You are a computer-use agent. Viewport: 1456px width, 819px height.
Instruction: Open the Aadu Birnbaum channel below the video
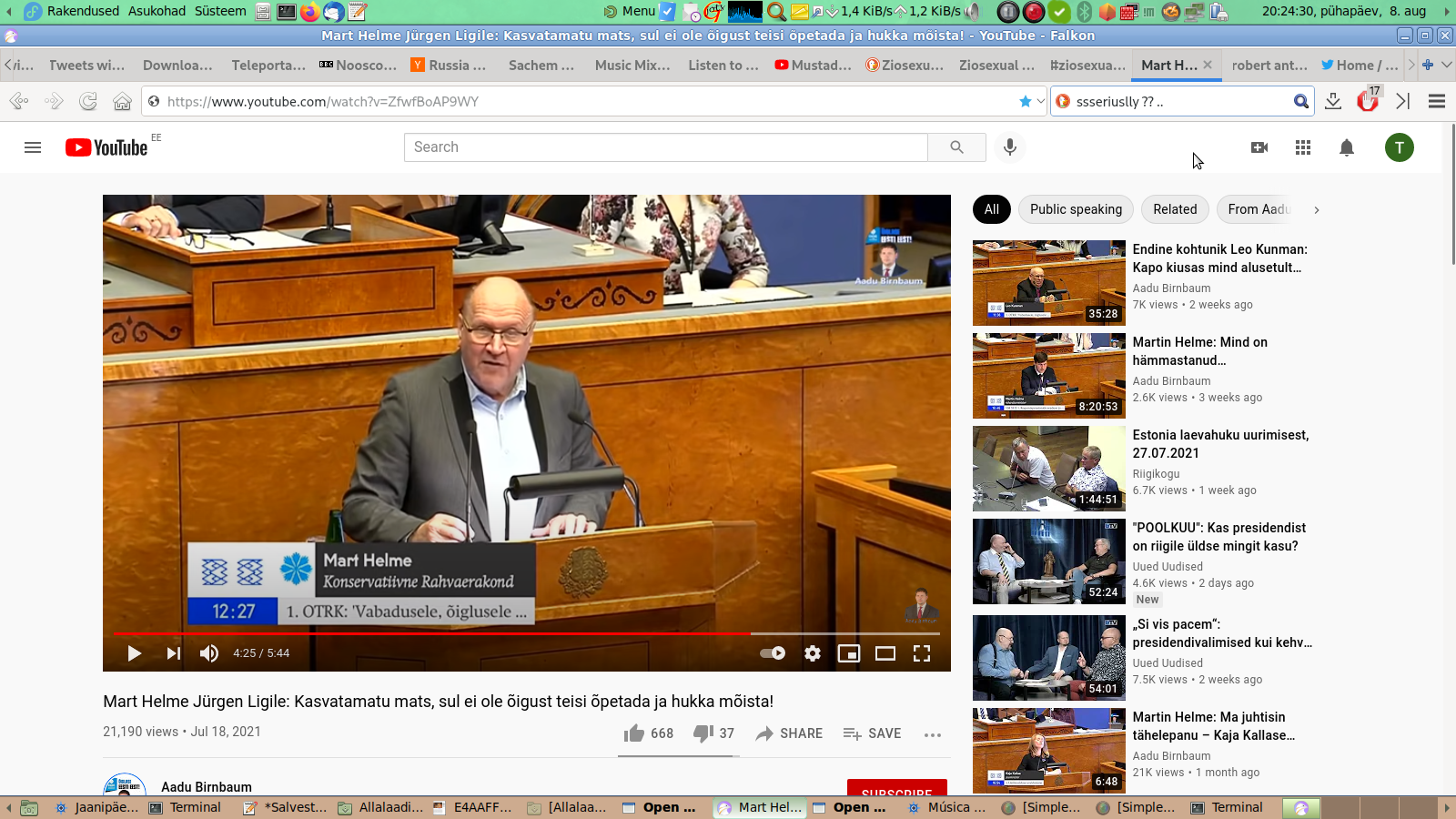pos(207,787)
